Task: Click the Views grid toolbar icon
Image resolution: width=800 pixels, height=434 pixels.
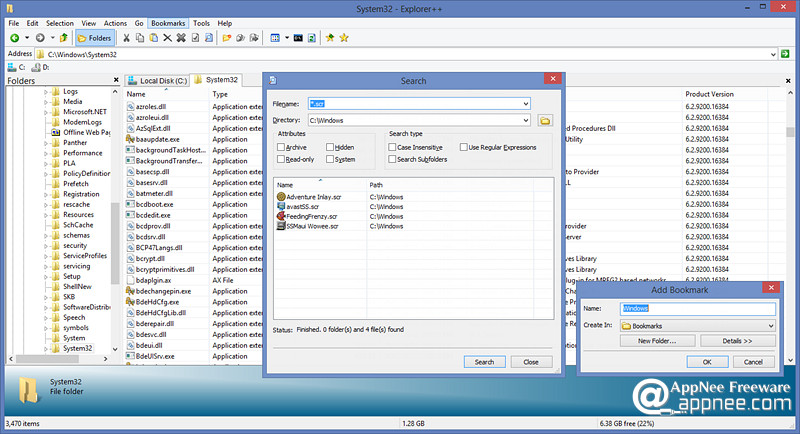Action: click(275, 38)
